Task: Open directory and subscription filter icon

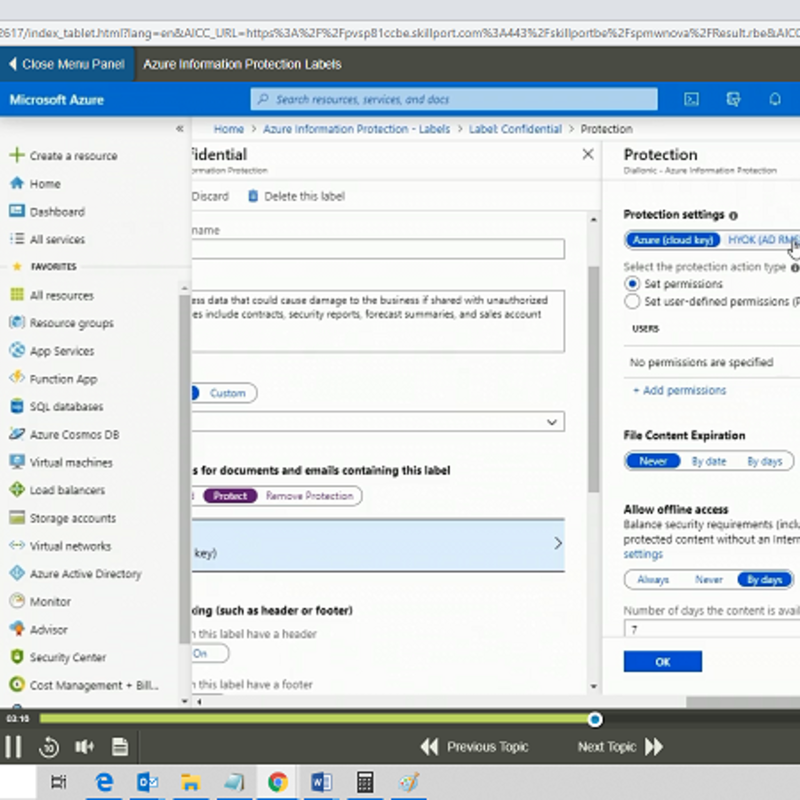Action: point(733,99)
